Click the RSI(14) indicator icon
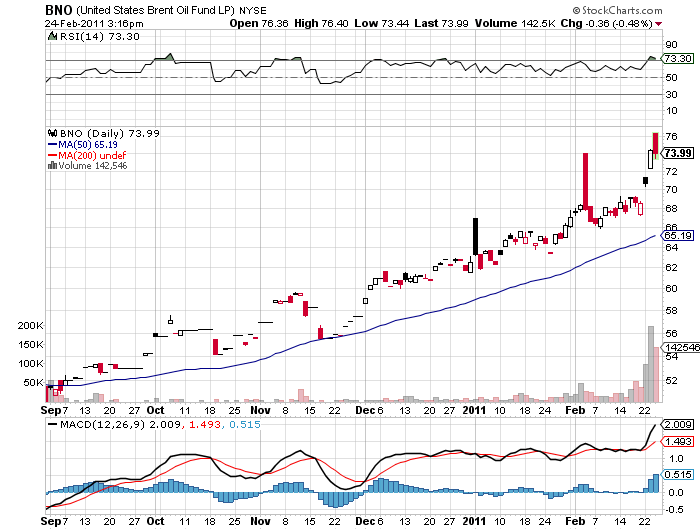 [x=53, y=36]
